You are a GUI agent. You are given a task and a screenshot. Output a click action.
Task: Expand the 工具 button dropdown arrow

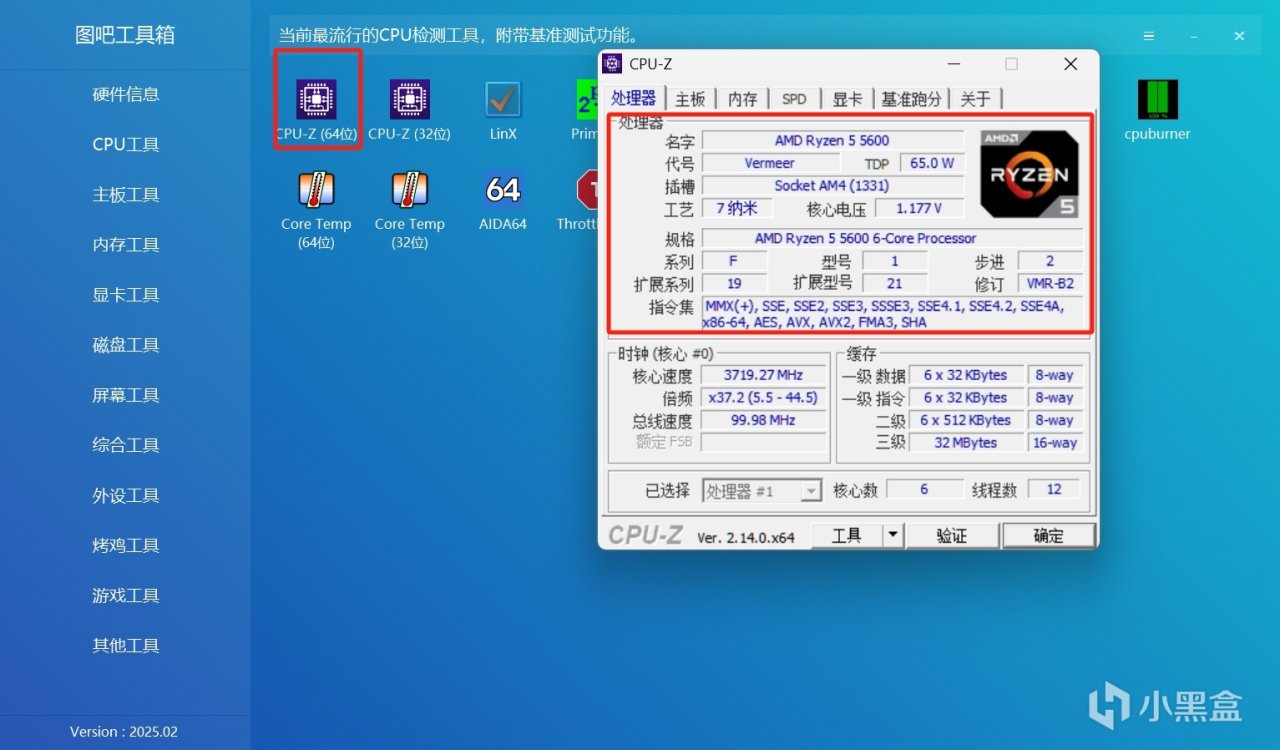[x=893, y=535]
